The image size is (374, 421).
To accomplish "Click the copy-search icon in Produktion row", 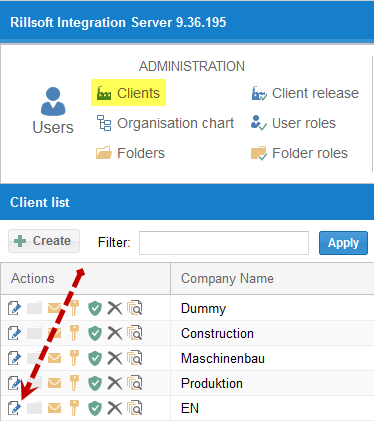I will 135,383.
